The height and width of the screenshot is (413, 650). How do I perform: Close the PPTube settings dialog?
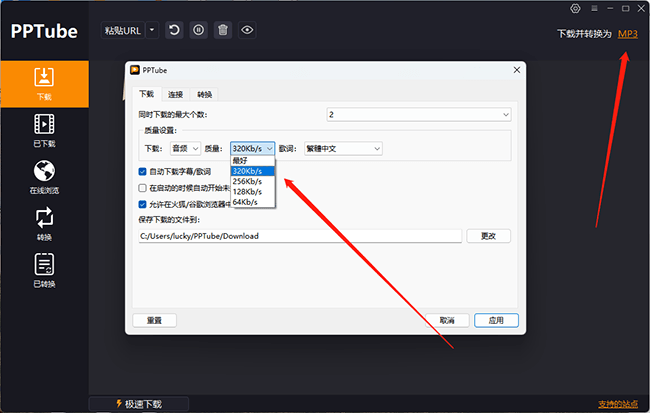517,70
